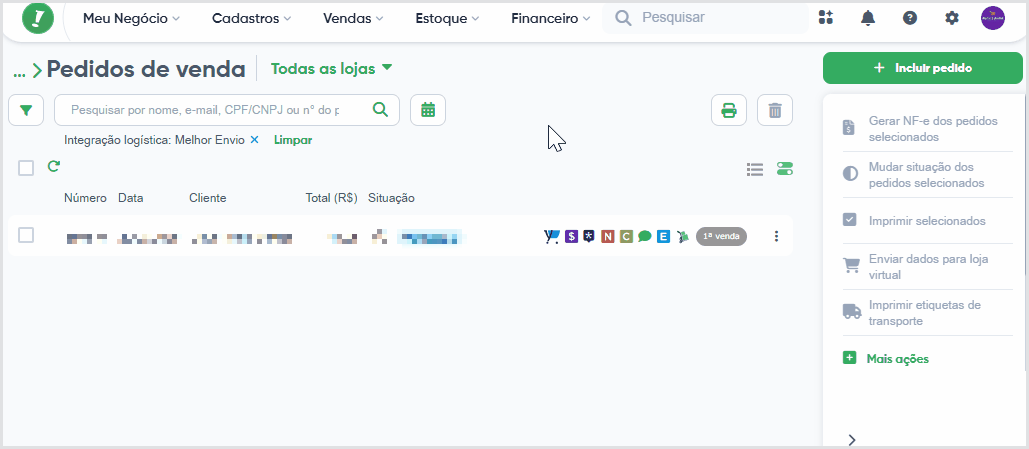This screenshot has height=449, width=1029.
Task: Expand Mais ações
Action: point(886,358)
